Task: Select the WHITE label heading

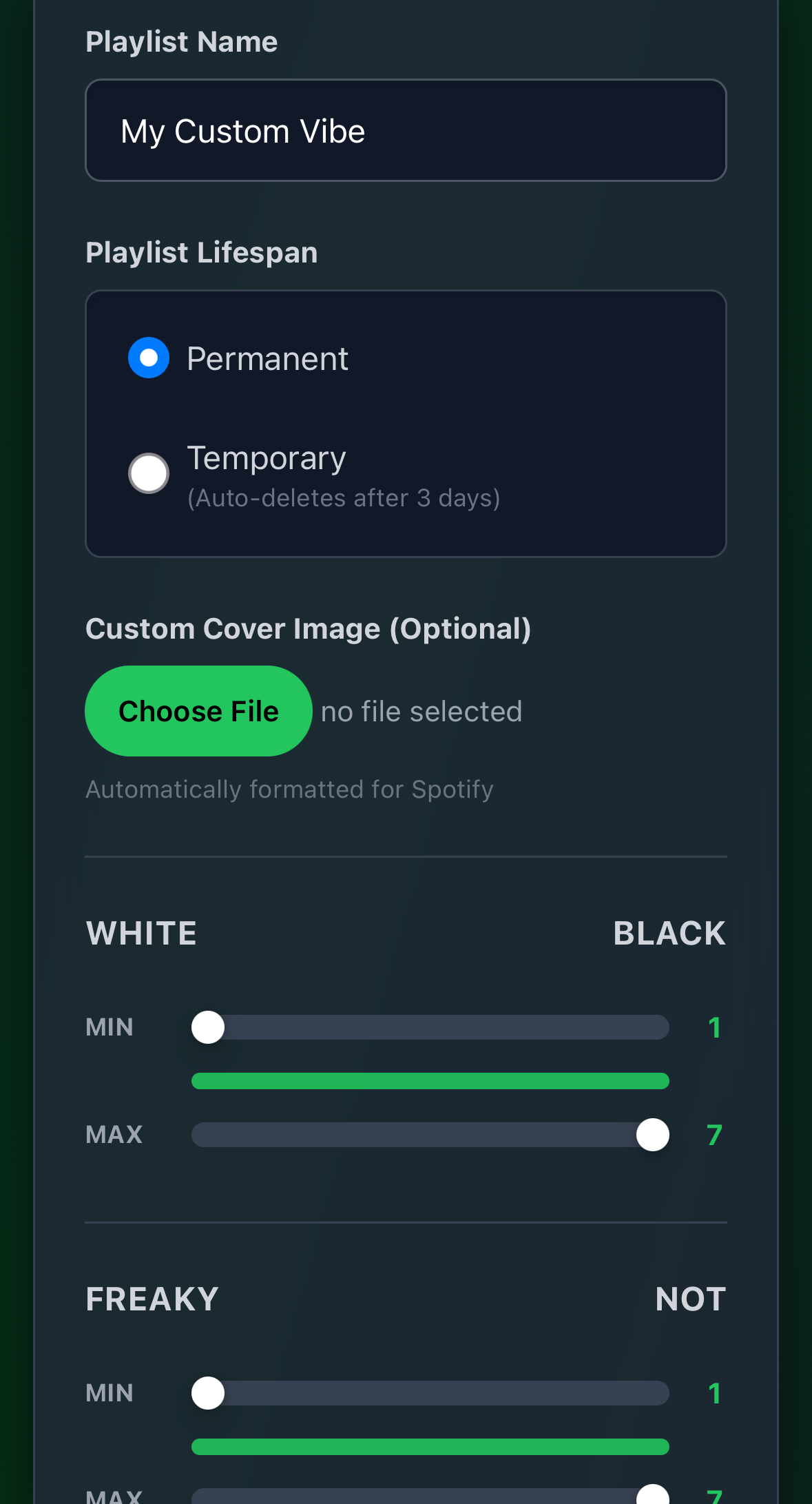Action: (140, 932)
